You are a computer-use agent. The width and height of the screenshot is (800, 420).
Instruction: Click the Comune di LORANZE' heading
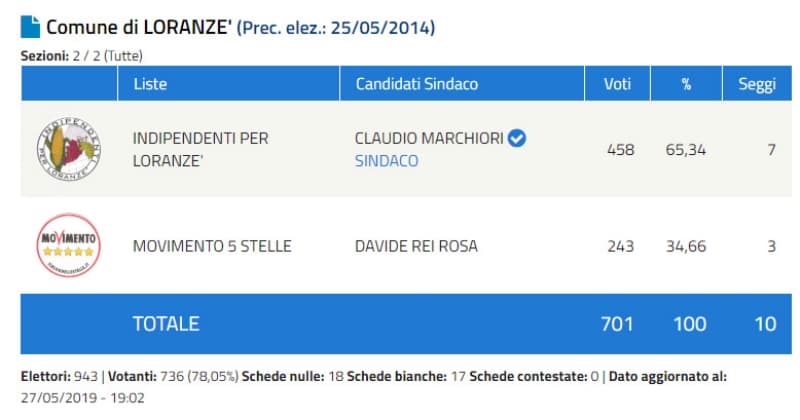pyautogui.click(x=139, y=27)
